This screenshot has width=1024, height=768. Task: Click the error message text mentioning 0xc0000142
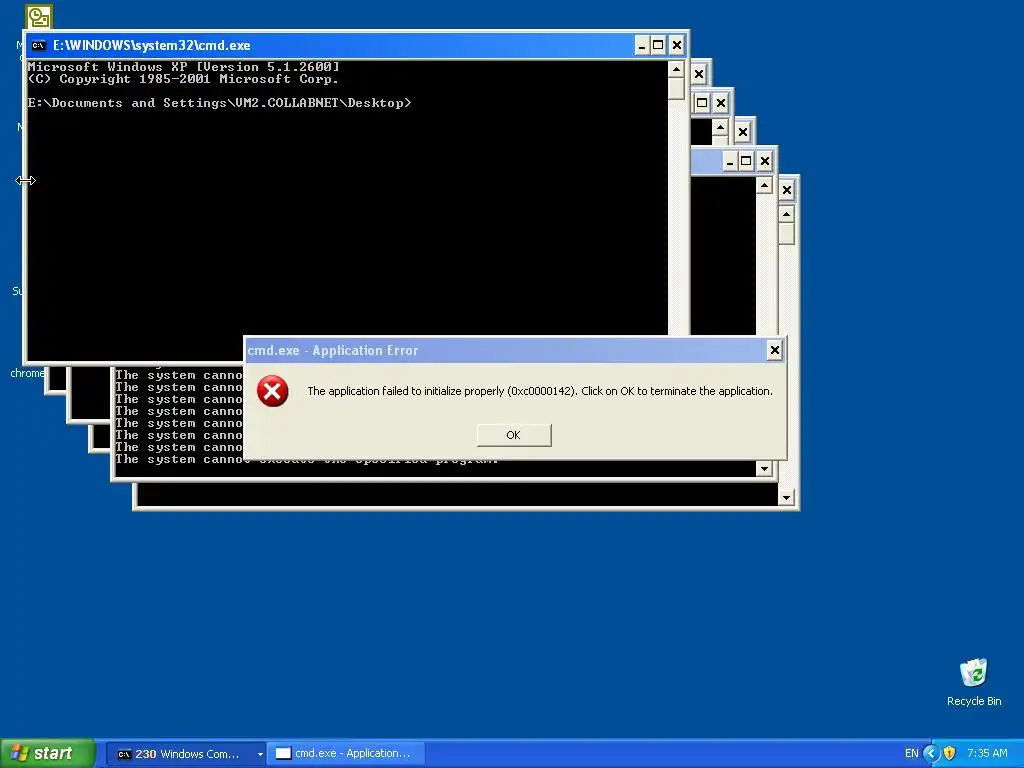[539, 391]
